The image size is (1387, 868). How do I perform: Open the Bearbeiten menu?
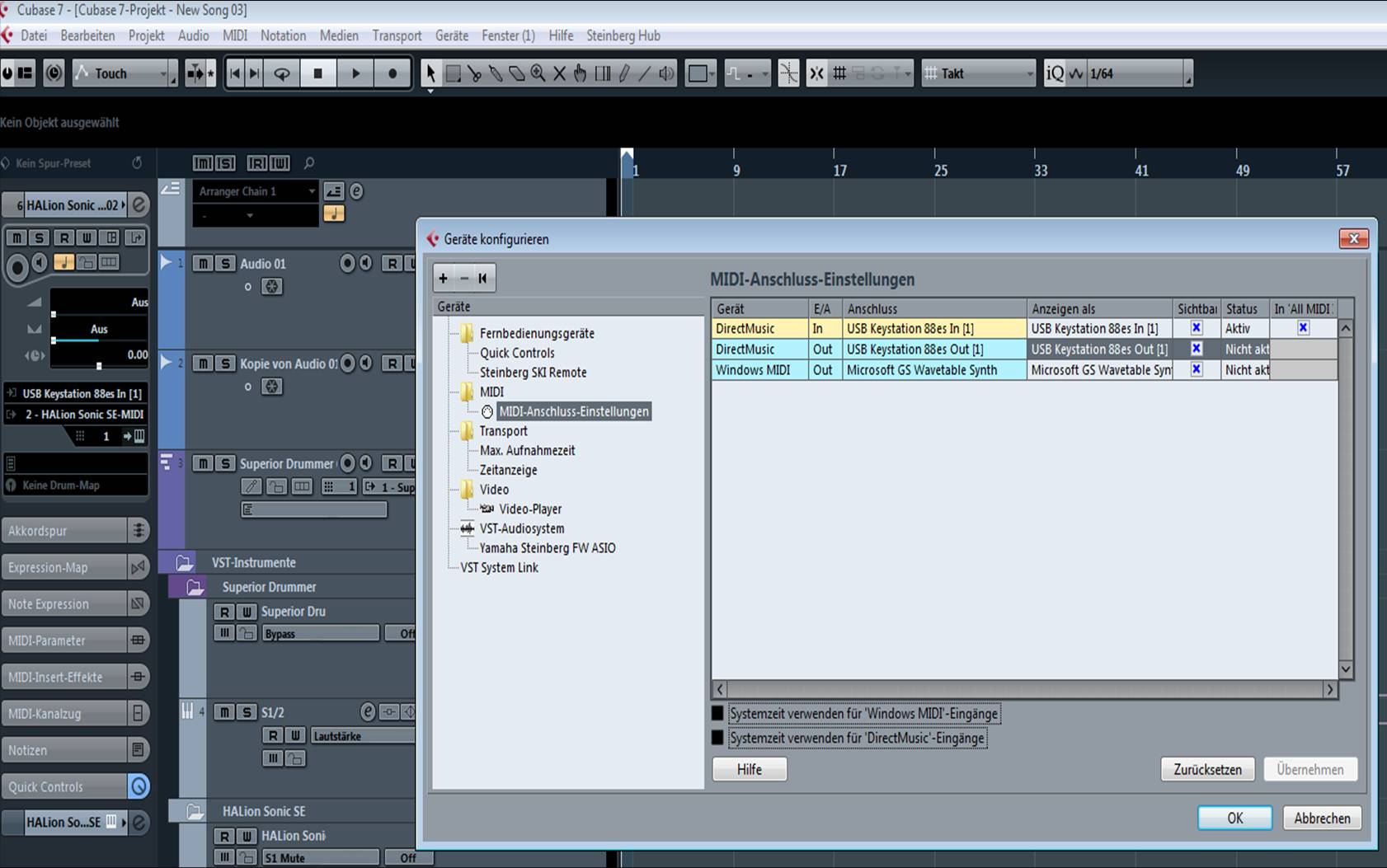(87, 35)
